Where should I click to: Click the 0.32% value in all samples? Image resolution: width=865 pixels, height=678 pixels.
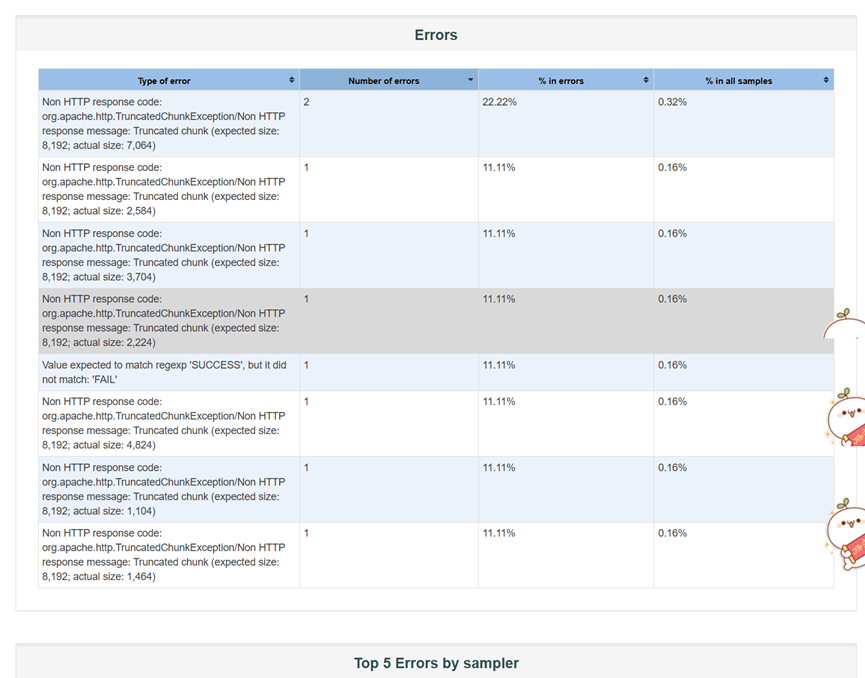click(x=672, y=102)
